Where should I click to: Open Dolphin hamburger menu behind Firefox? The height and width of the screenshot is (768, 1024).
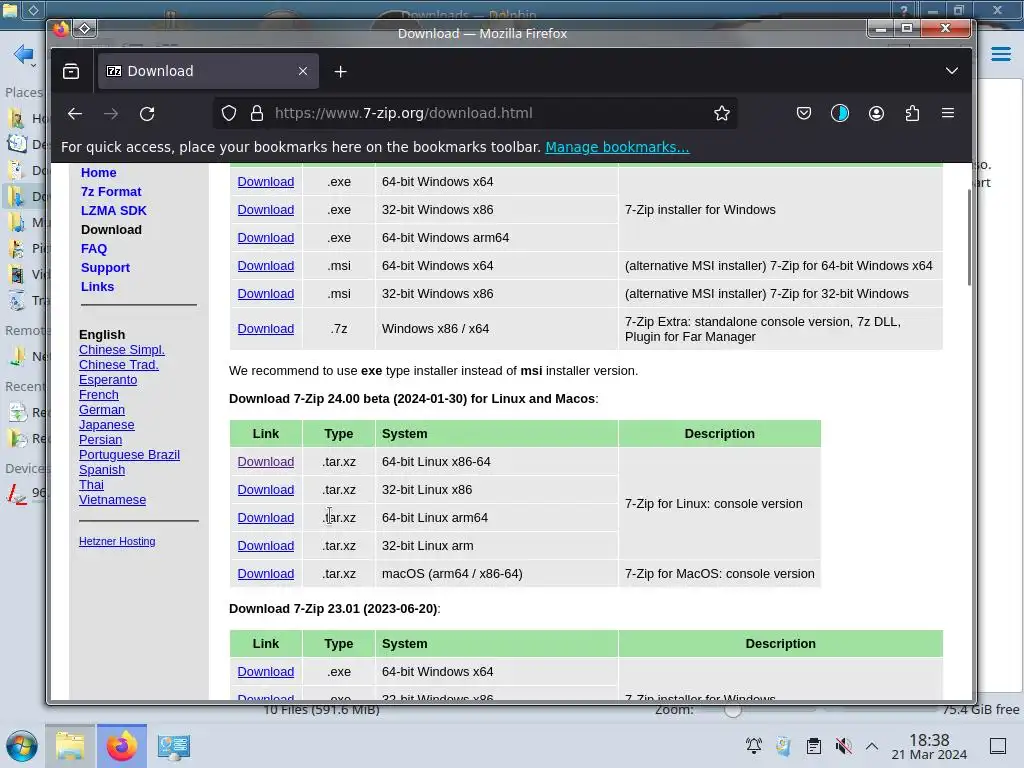pos(1001,54)
